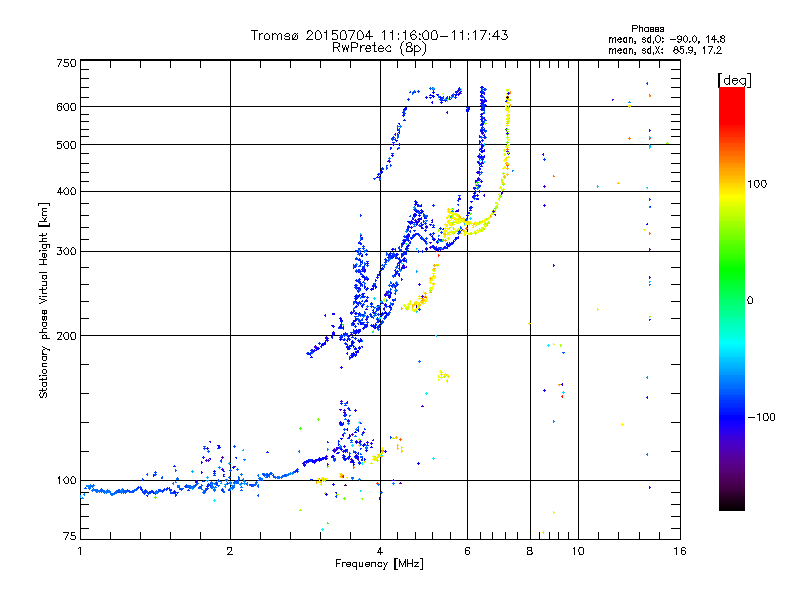
Task: Click the y-axis tick label '500'
Action: pyautogui.click(x=66, y=145)
